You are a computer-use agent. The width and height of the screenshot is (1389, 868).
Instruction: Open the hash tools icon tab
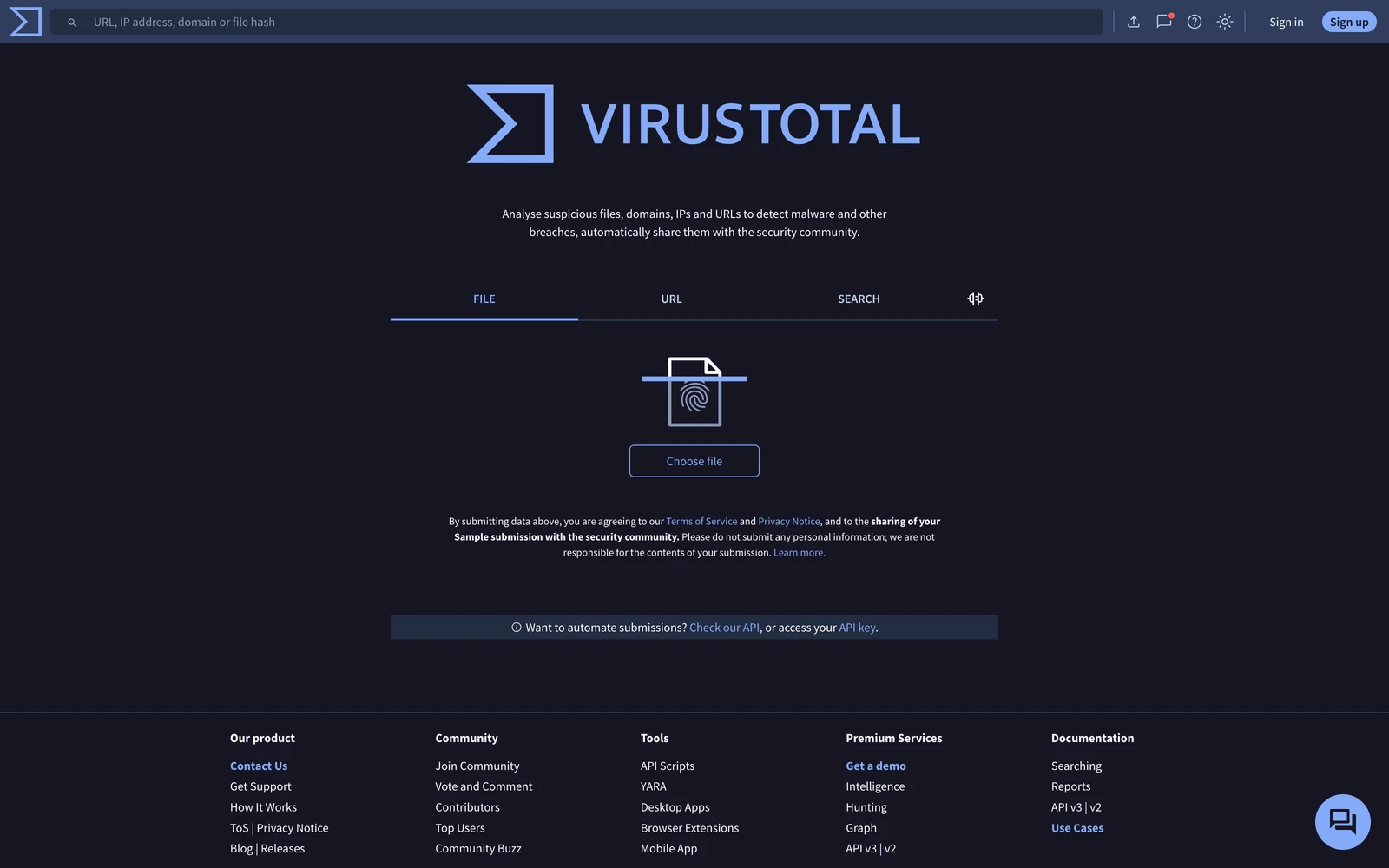coord(976,299)
